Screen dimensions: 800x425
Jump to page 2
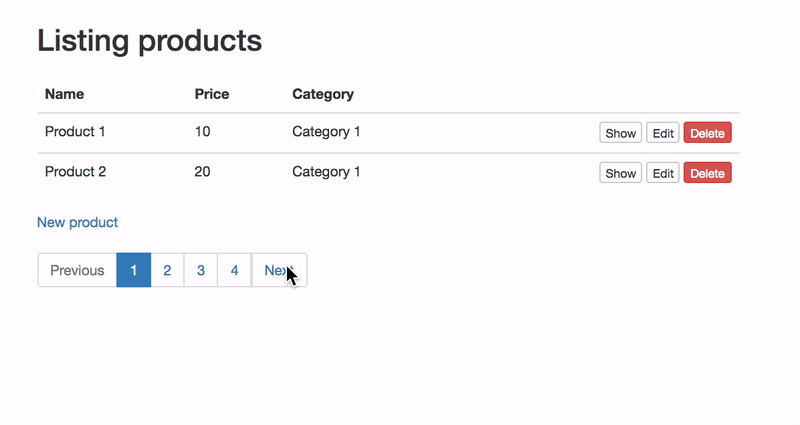(167, 270)
